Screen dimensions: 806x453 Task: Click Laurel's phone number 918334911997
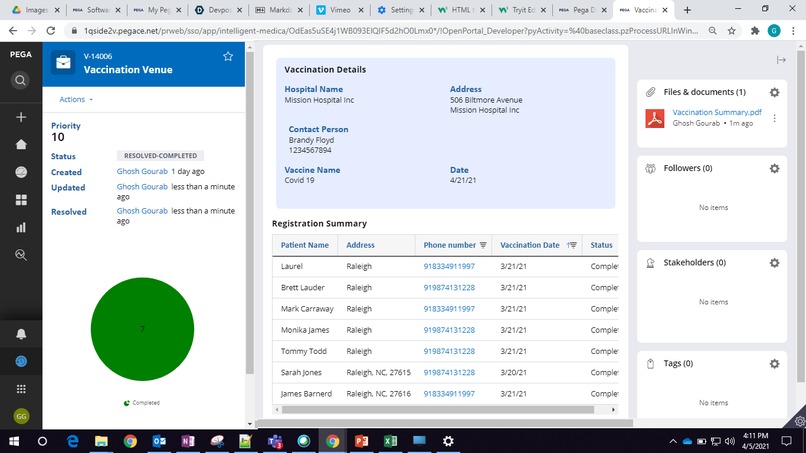(x=449, y=266)
